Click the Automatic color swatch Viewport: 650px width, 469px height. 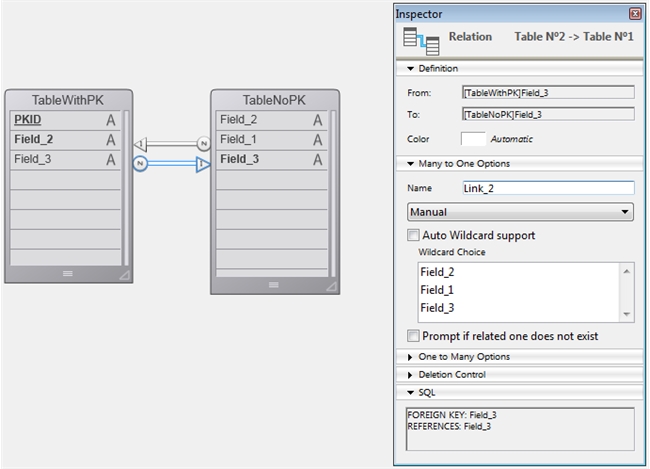click(x=473, y=139)
